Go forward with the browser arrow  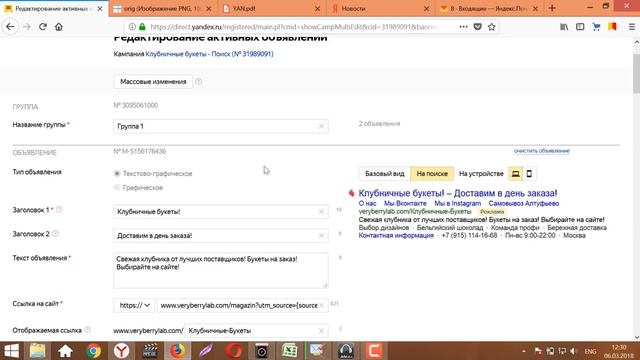tap(27, 27)
